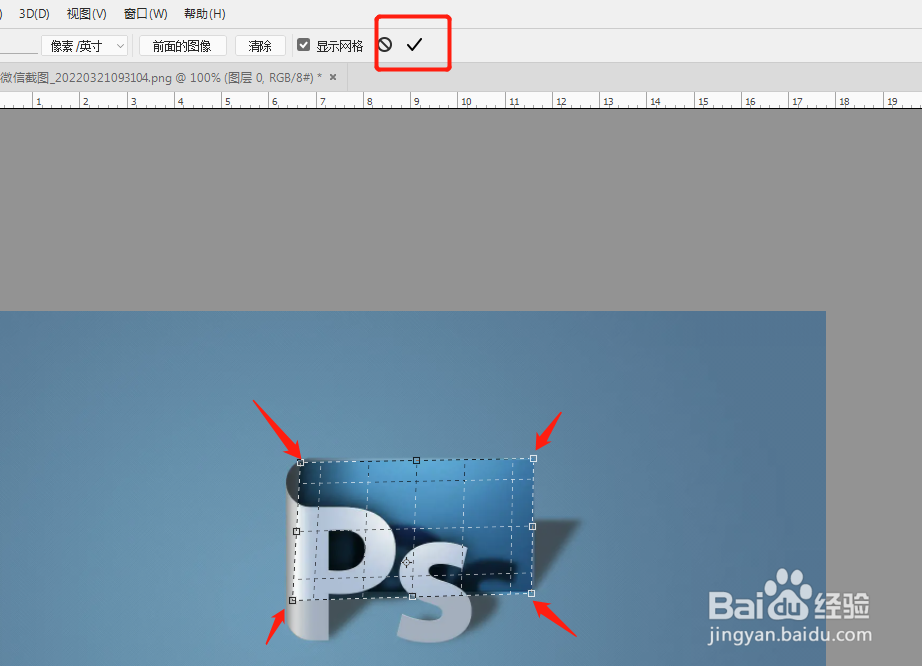Click the top-left crop grid handle
Screen dimensions: 922x666
tap(300, 463)
